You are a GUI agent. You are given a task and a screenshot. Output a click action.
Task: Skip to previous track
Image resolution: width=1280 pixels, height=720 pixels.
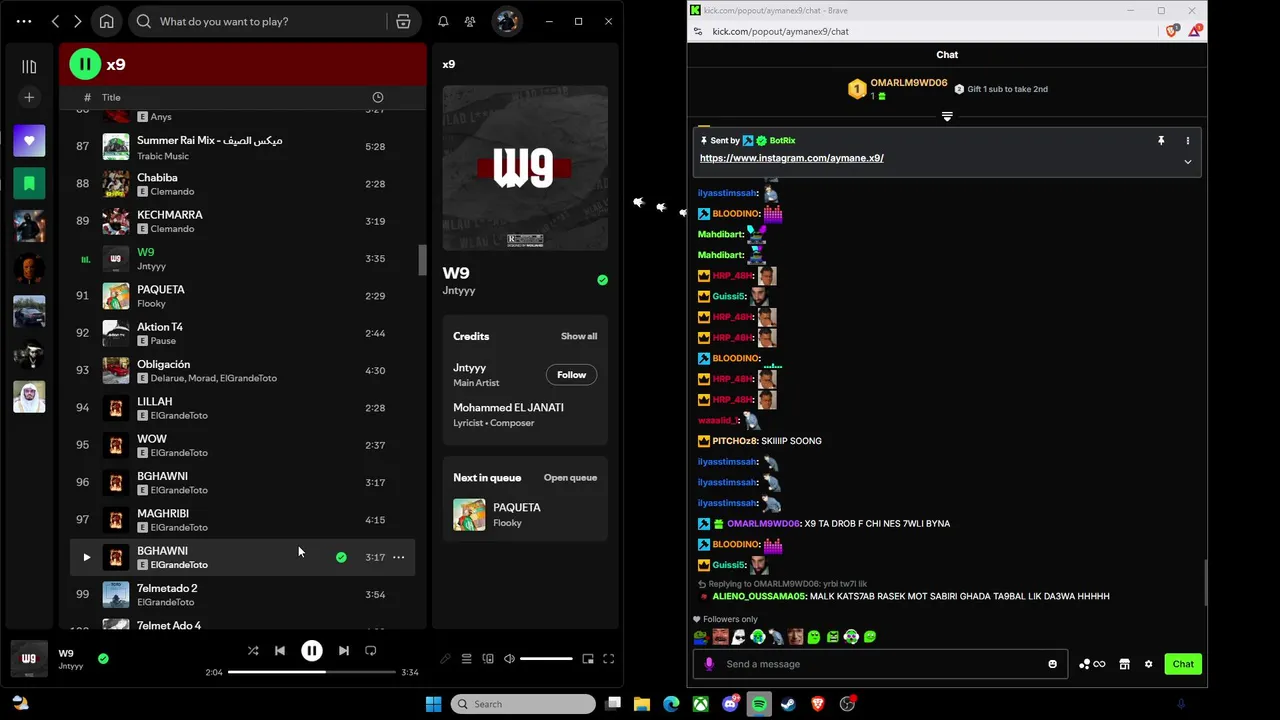coord(280,651)
